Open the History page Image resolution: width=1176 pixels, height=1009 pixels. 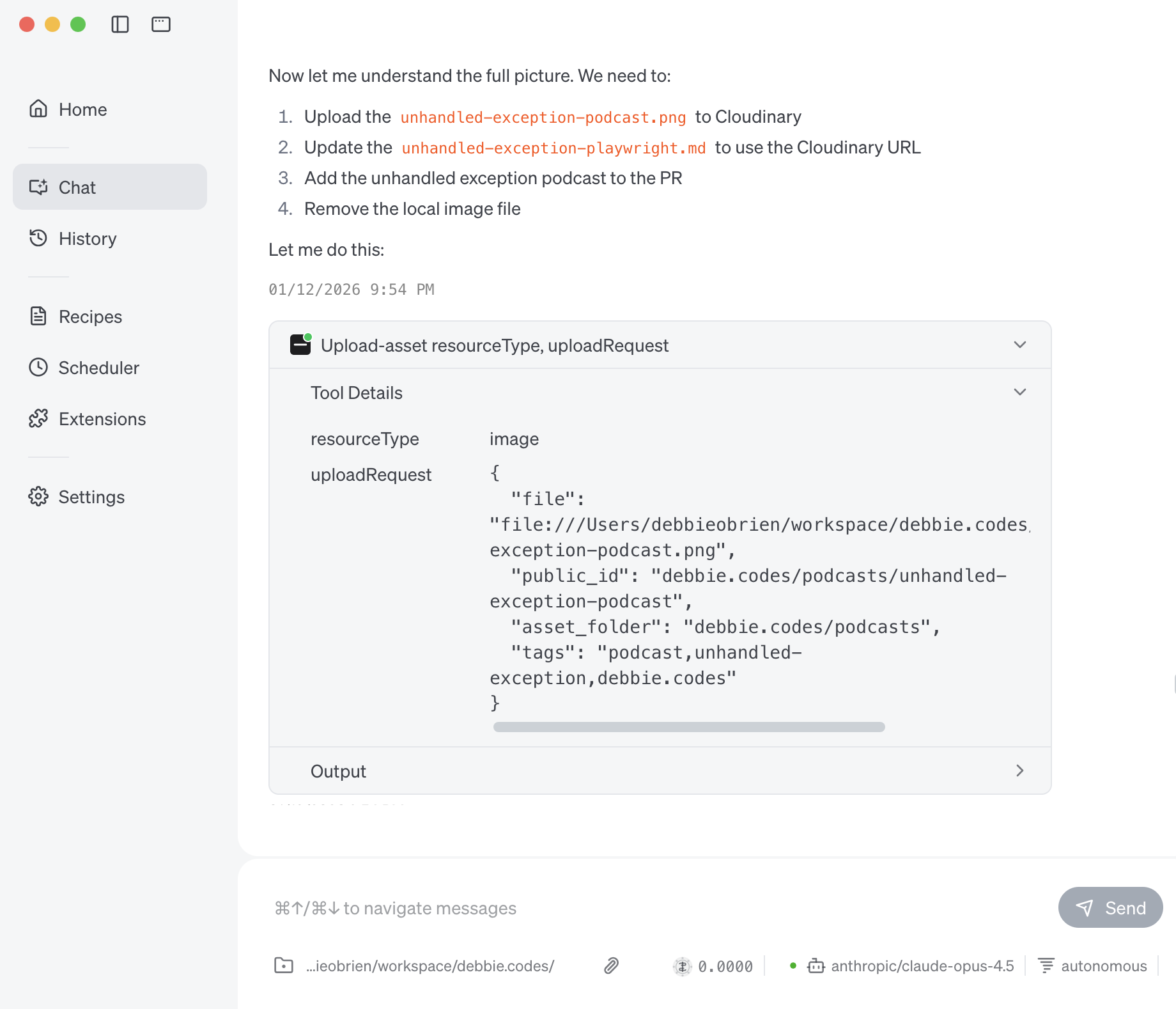click(x=87, y=239)
